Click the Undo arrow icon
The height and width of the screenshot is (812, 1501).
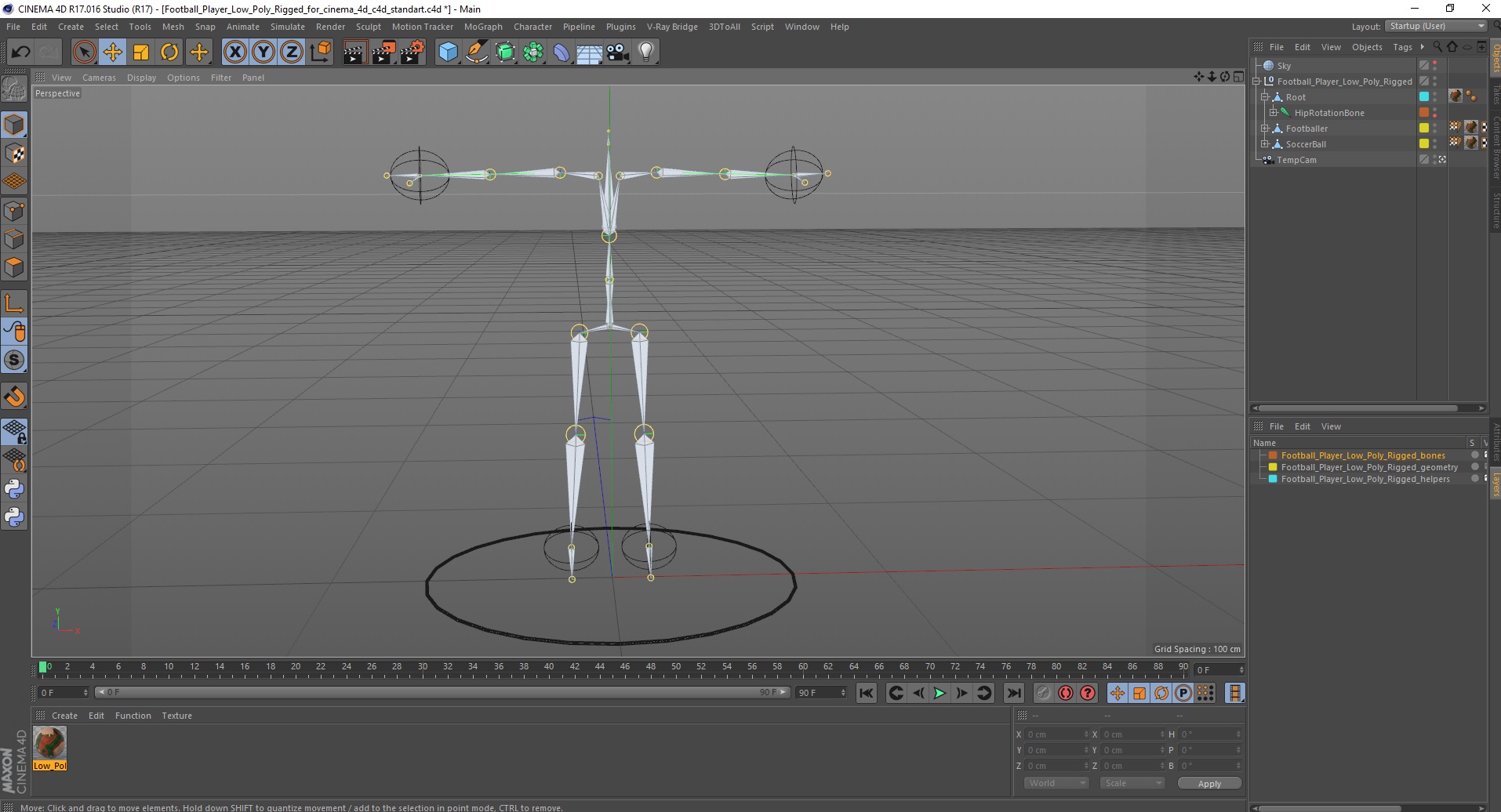[20, 53]
